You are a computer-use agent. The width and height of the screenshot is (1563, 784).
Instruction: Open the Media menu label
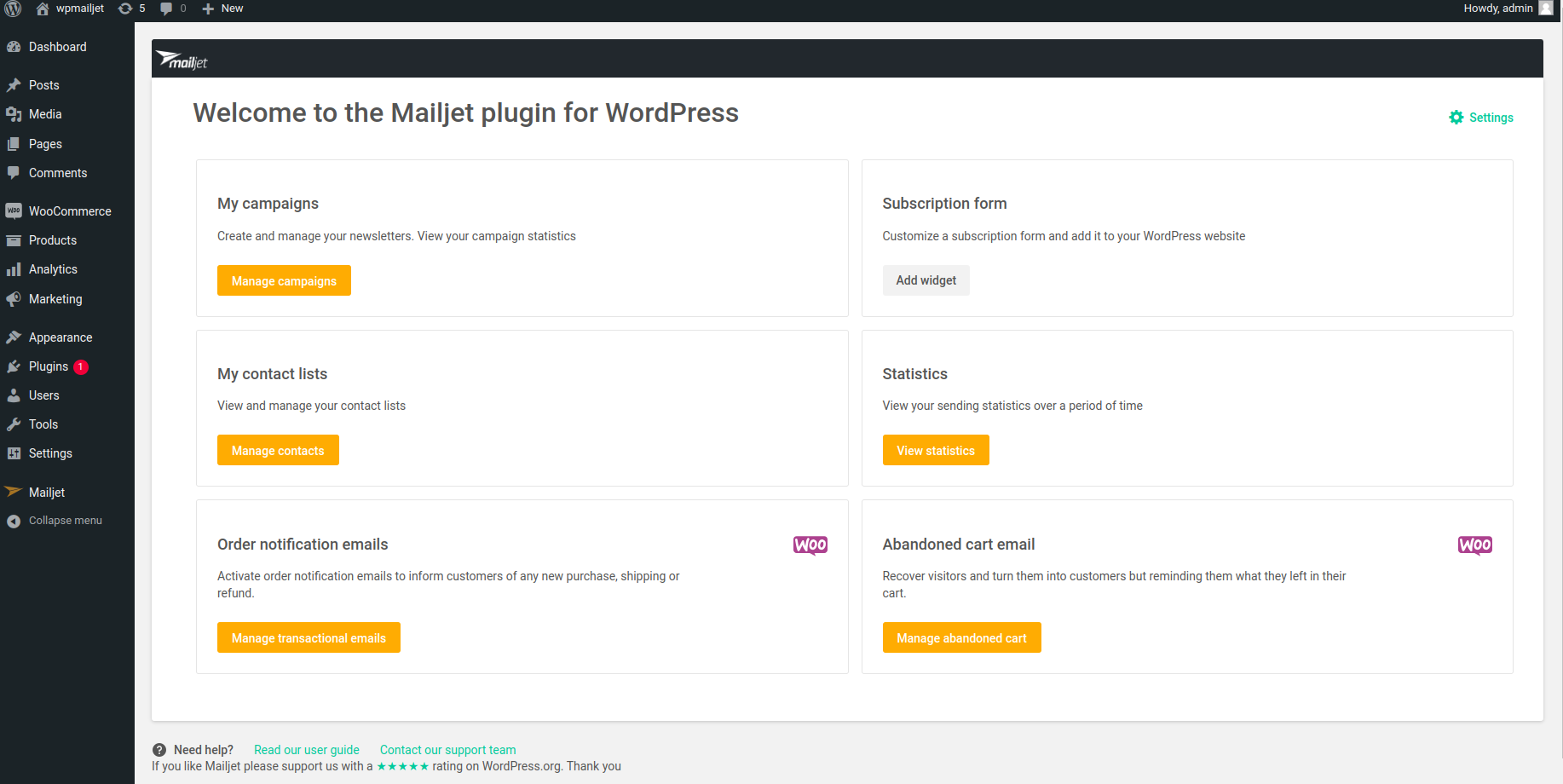pos(45,114)
